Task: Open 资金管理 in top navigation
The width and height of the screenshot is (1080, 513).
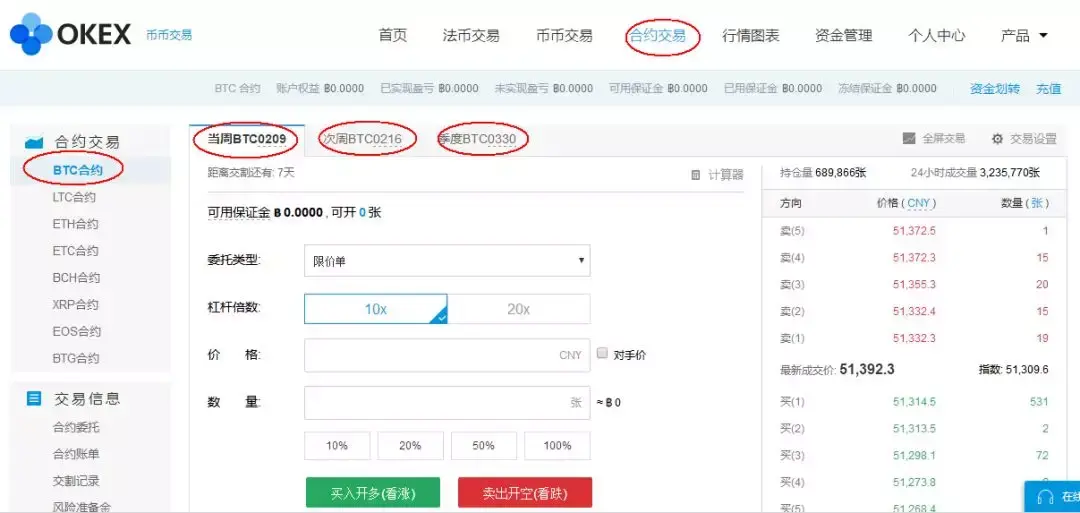Action: (x=844, y=35)
